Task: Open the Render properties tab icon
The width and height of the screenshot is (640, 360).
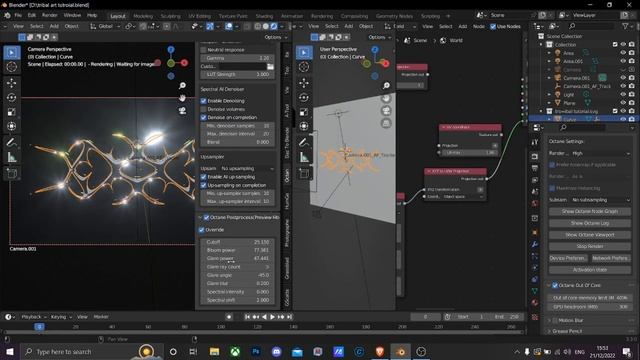Action: (535, 156)
